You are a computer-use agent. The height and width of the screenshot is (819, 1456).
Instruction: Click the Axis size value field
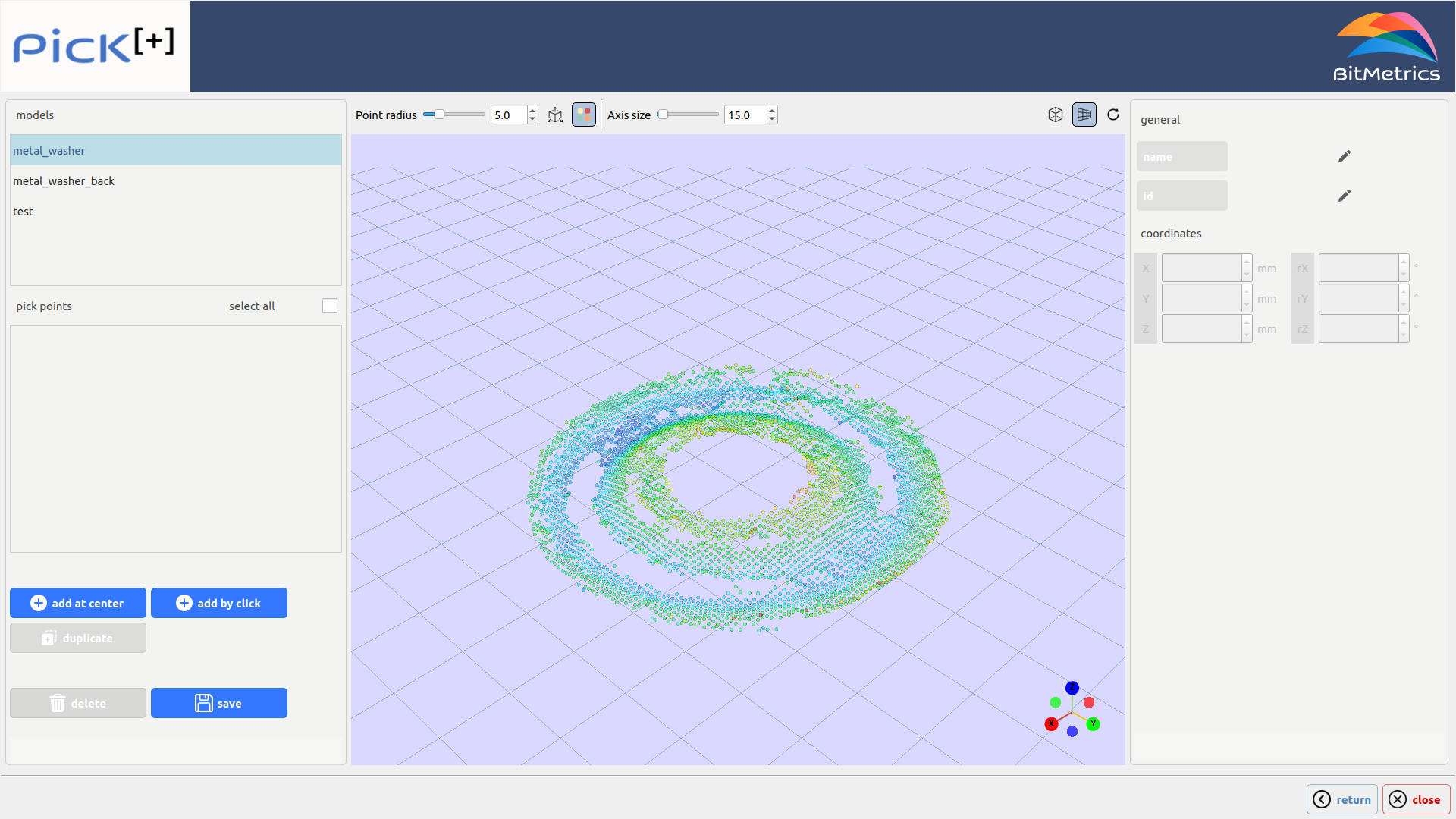coord(745,115)
